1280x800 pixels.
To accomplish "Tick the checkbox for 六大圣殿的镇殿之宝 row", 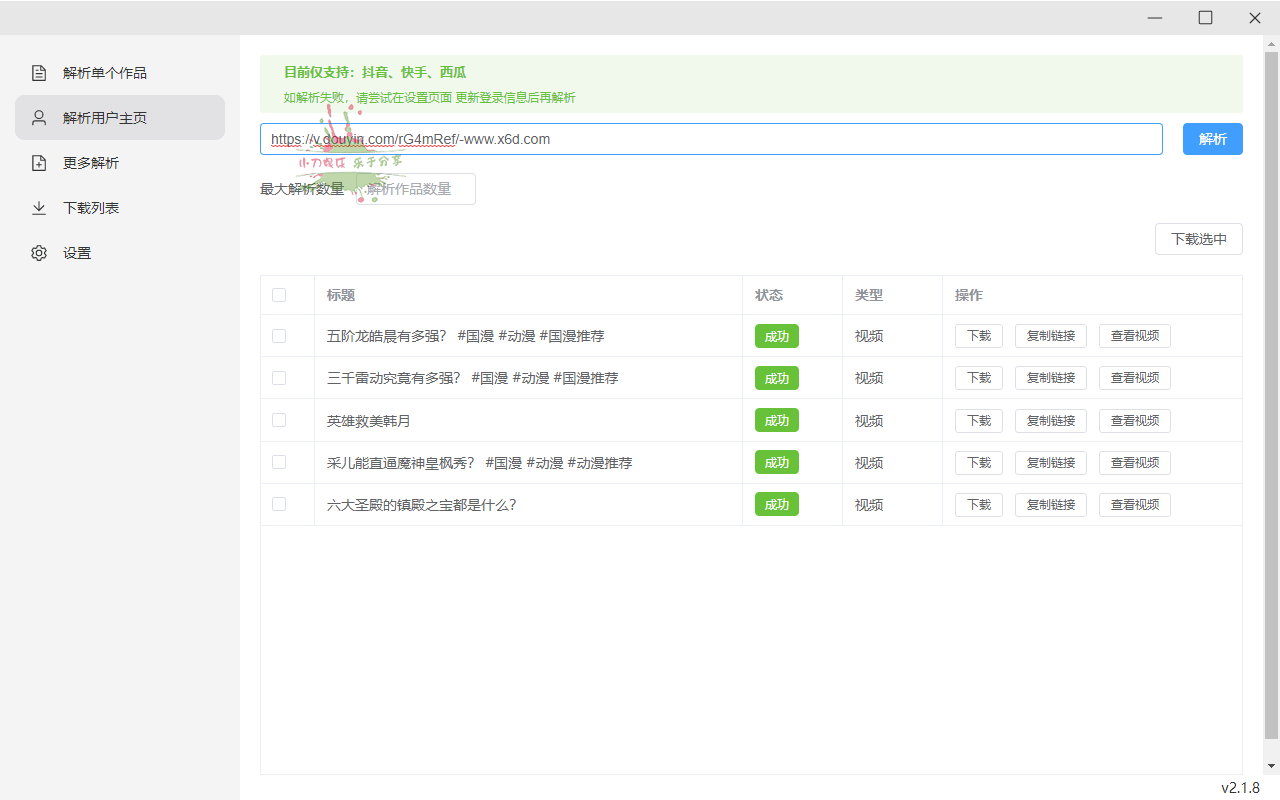I will tap(279, 504).
